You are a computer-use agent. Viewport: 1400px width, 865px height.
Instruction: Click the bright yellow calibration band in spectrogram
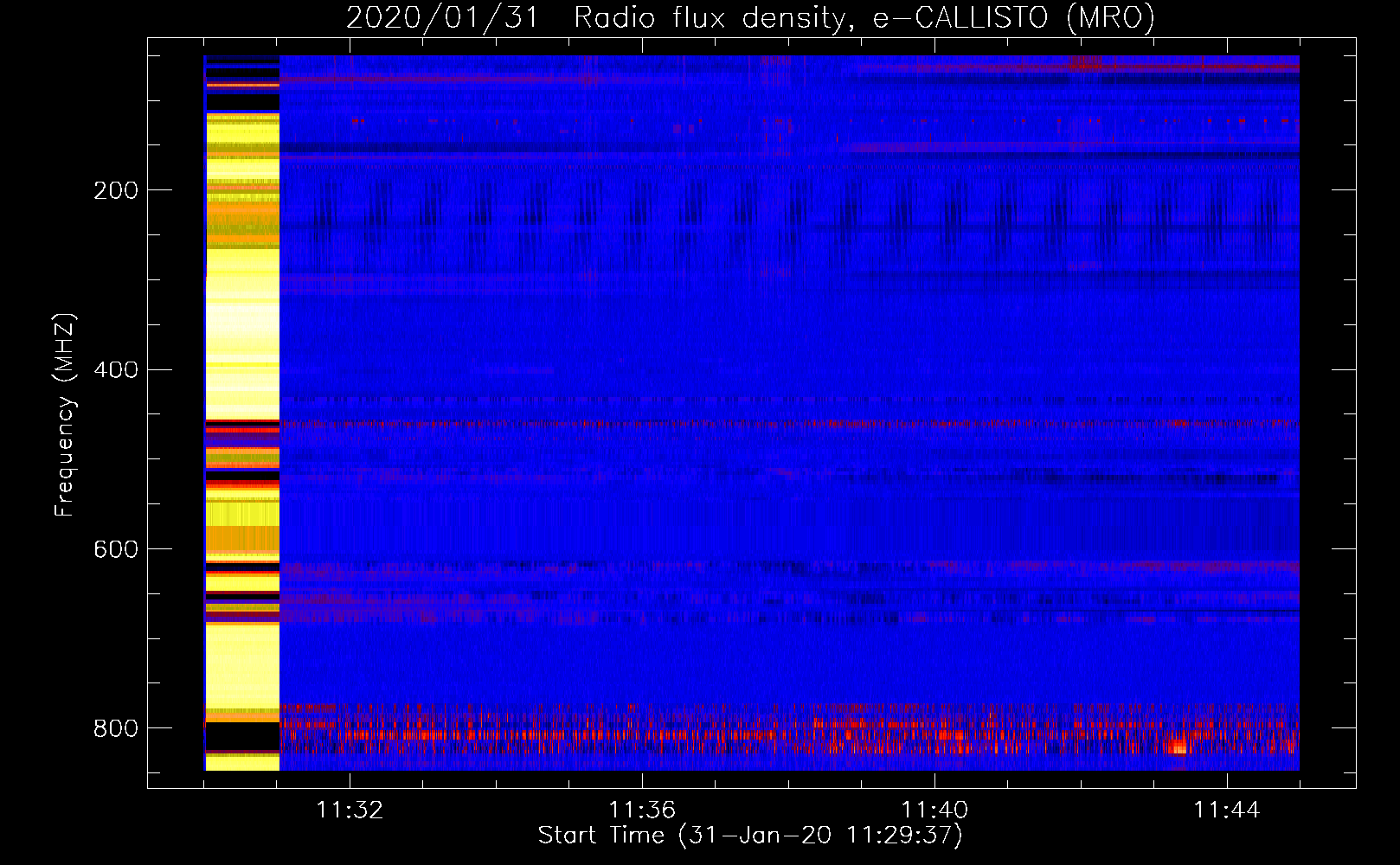point(242,413)
